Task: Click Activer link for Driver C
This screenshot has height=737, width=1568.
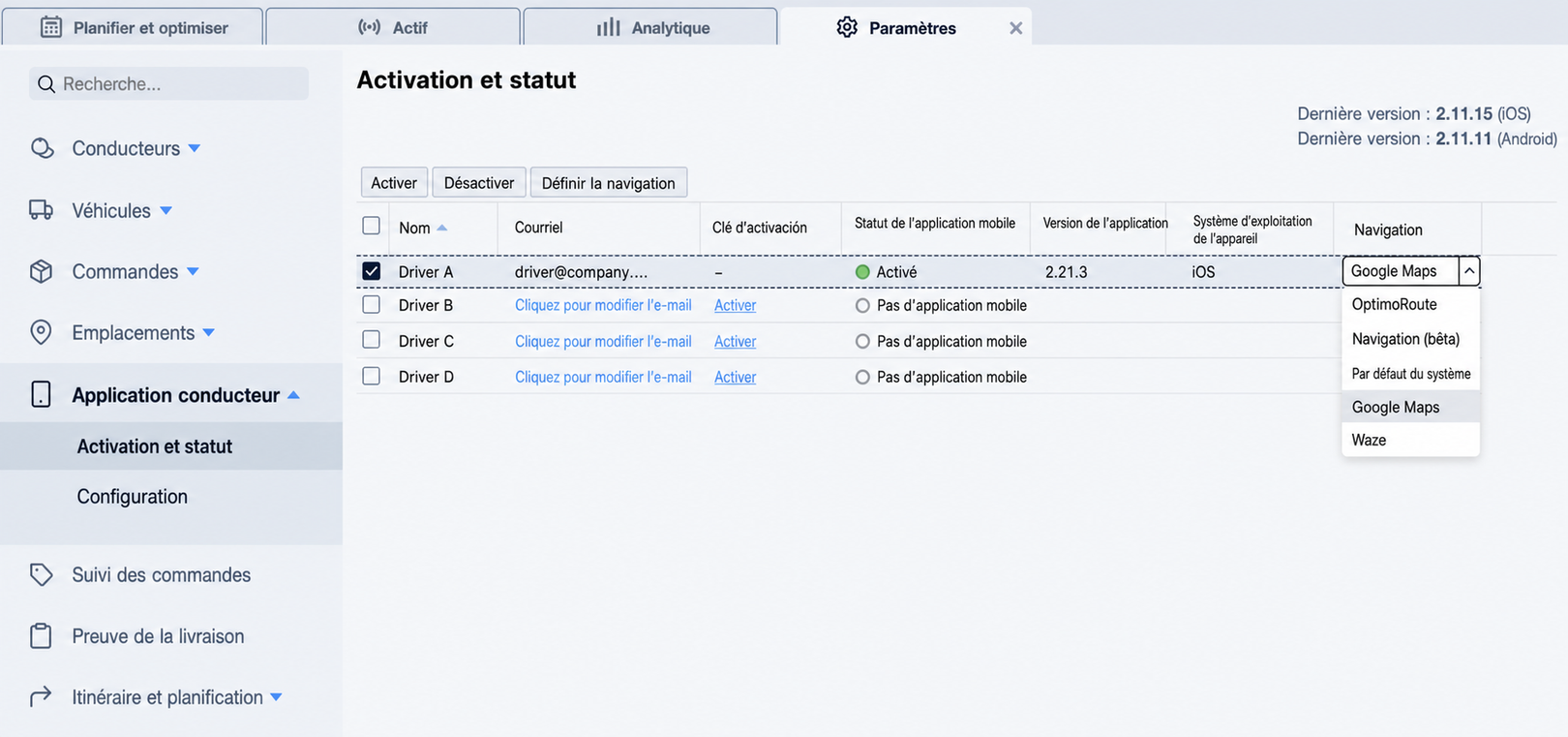Action: pyautogui.click(x=735, y=341)
